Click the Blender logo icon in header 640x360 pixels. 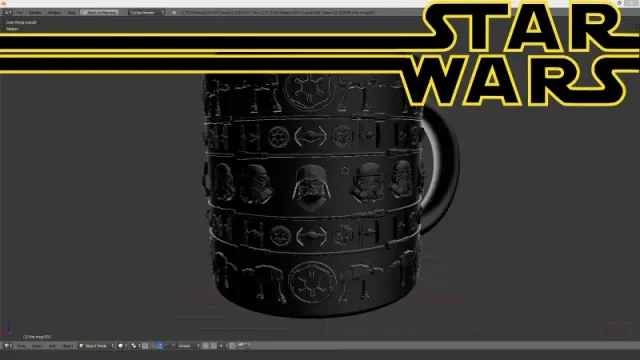coord(174,13)
